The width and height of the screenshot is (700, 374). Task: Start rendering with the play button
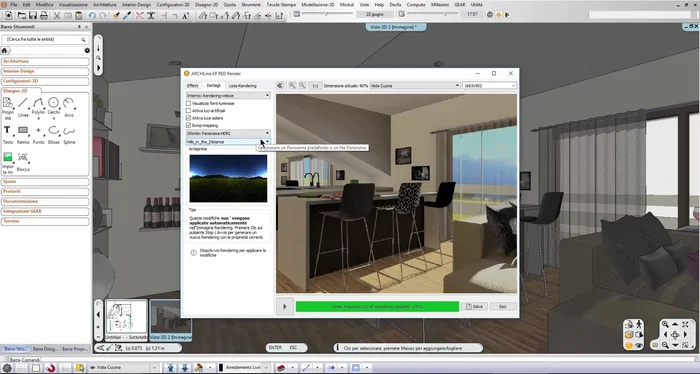285,307
